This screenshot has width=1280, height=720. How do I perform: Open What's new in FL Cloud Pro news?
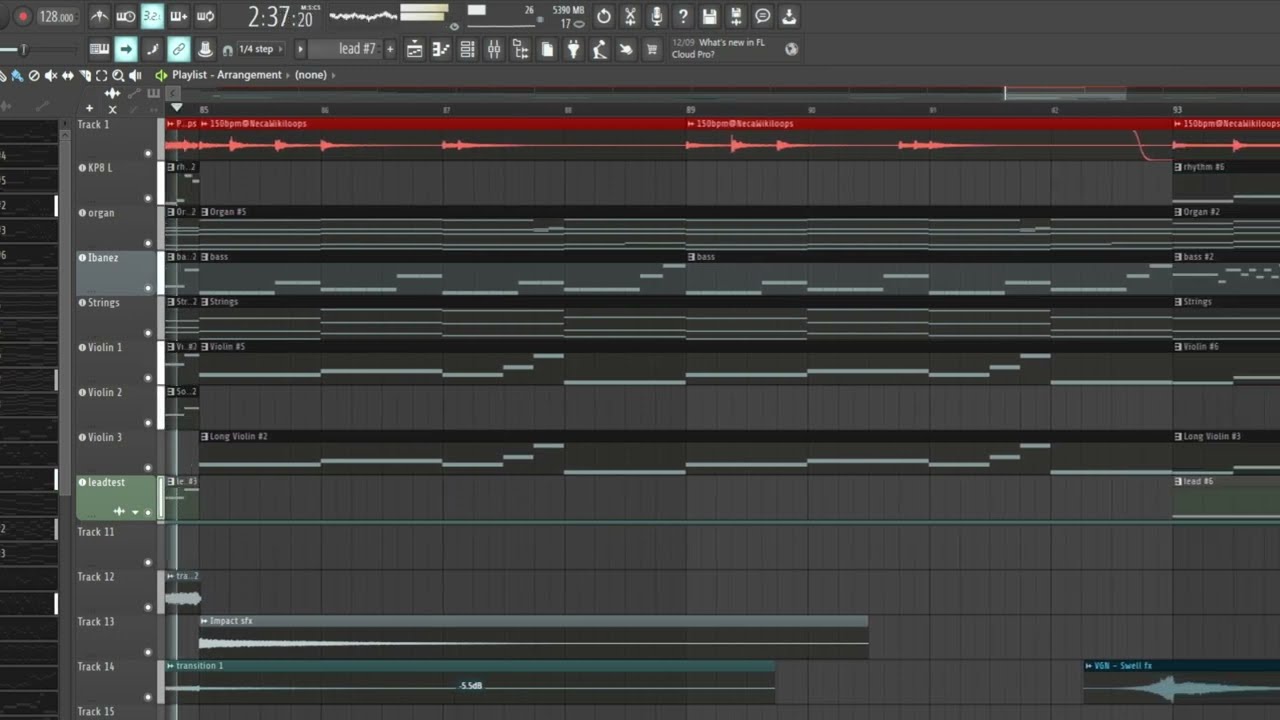pos(718,49)
